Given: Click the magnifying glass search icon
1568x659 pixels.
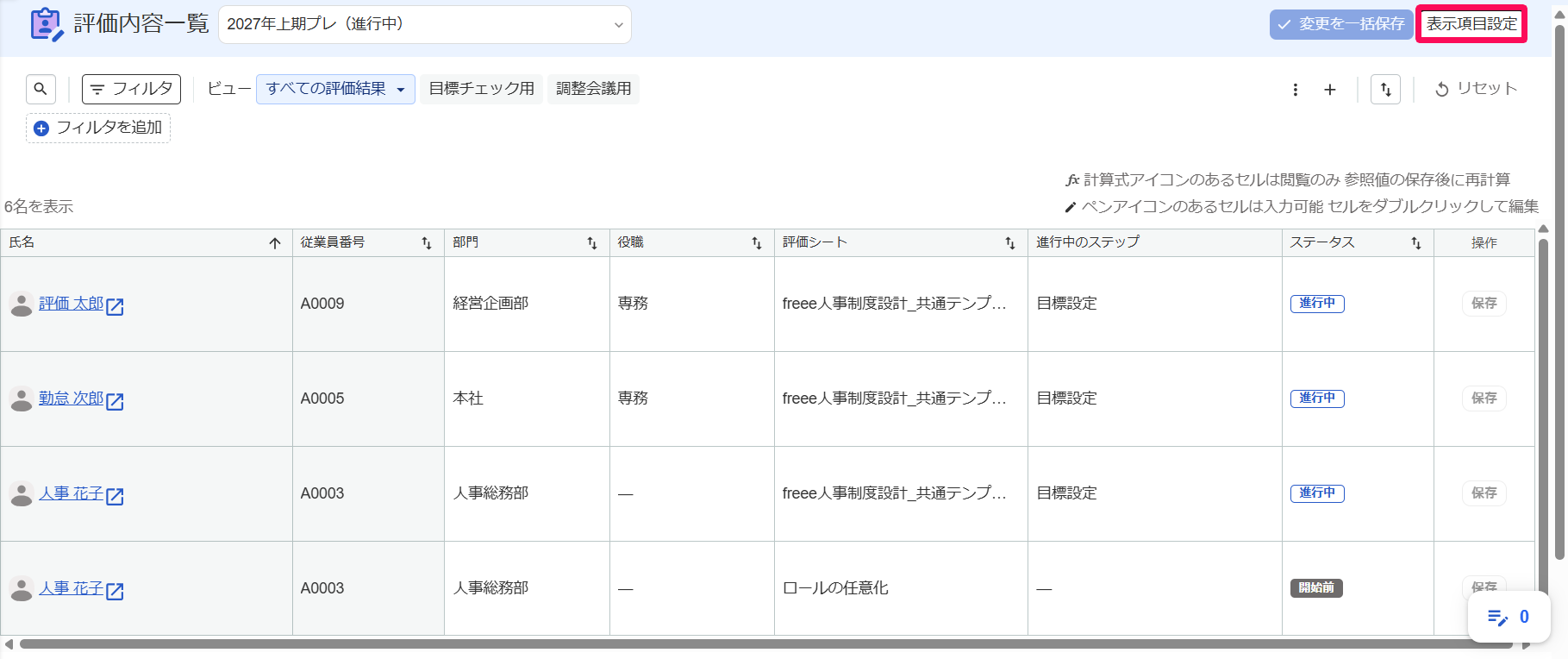Looking at the screenshot, I should [x=41, y=89].
